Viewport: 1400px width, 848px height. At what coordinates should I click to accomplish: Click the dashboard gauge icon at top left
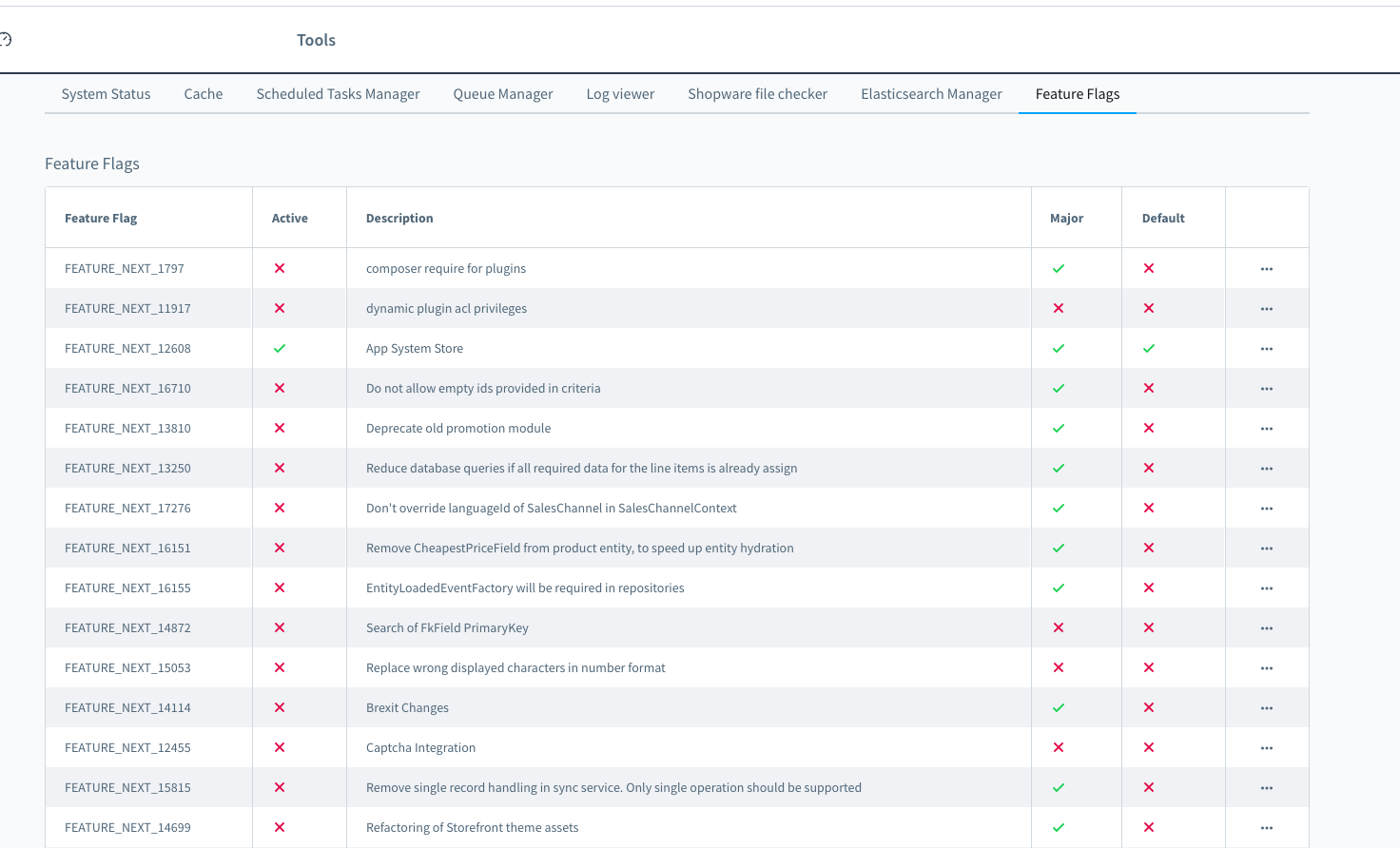tap(6, 40)
